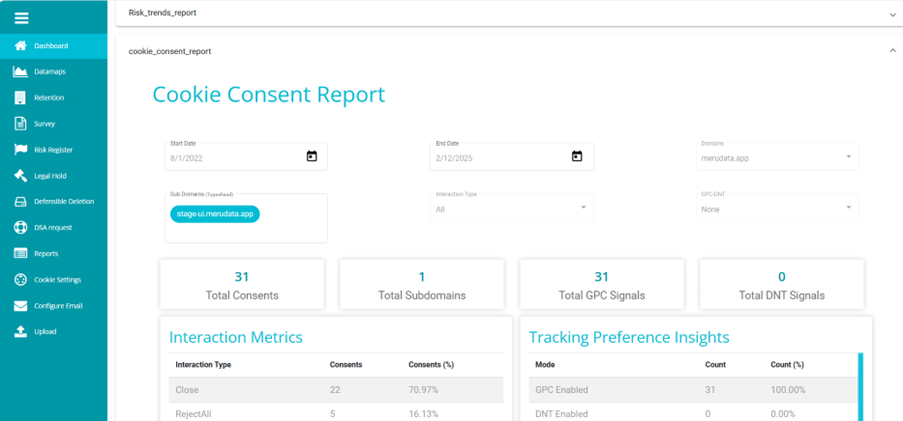Click the Survey document icon
Screen dimensions: 903x421
pyautogui.click(x=21, y=123)
